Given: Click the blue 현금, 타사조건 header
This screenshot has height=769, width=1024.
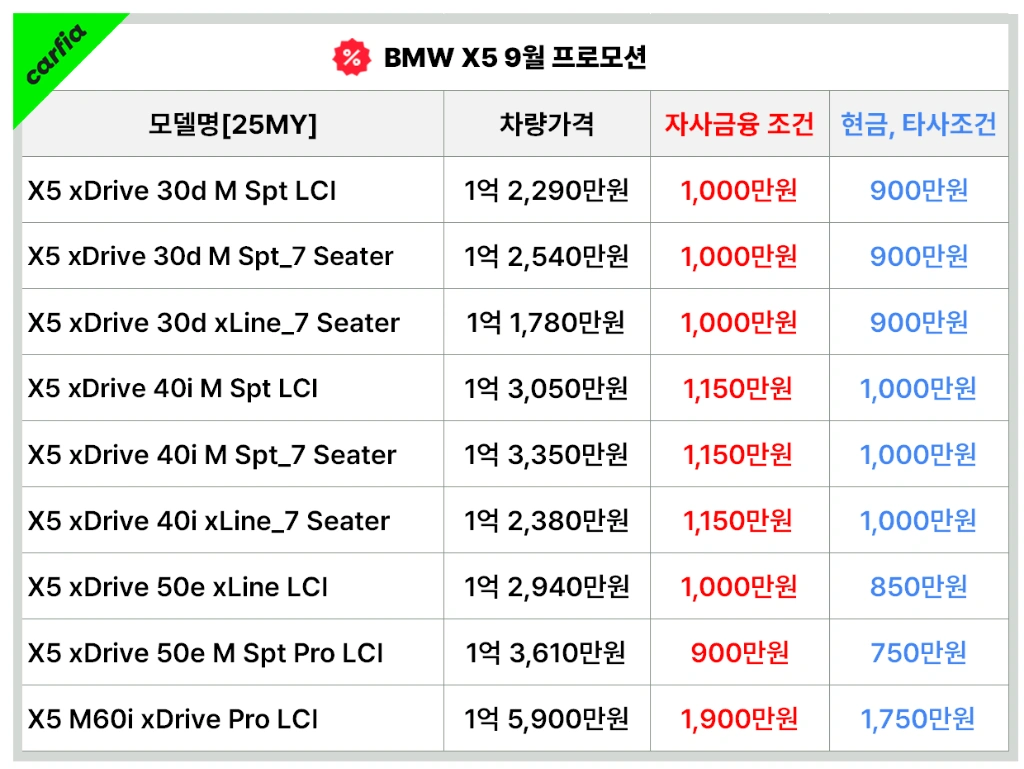Looking at the screenshot, I should 918,124.
